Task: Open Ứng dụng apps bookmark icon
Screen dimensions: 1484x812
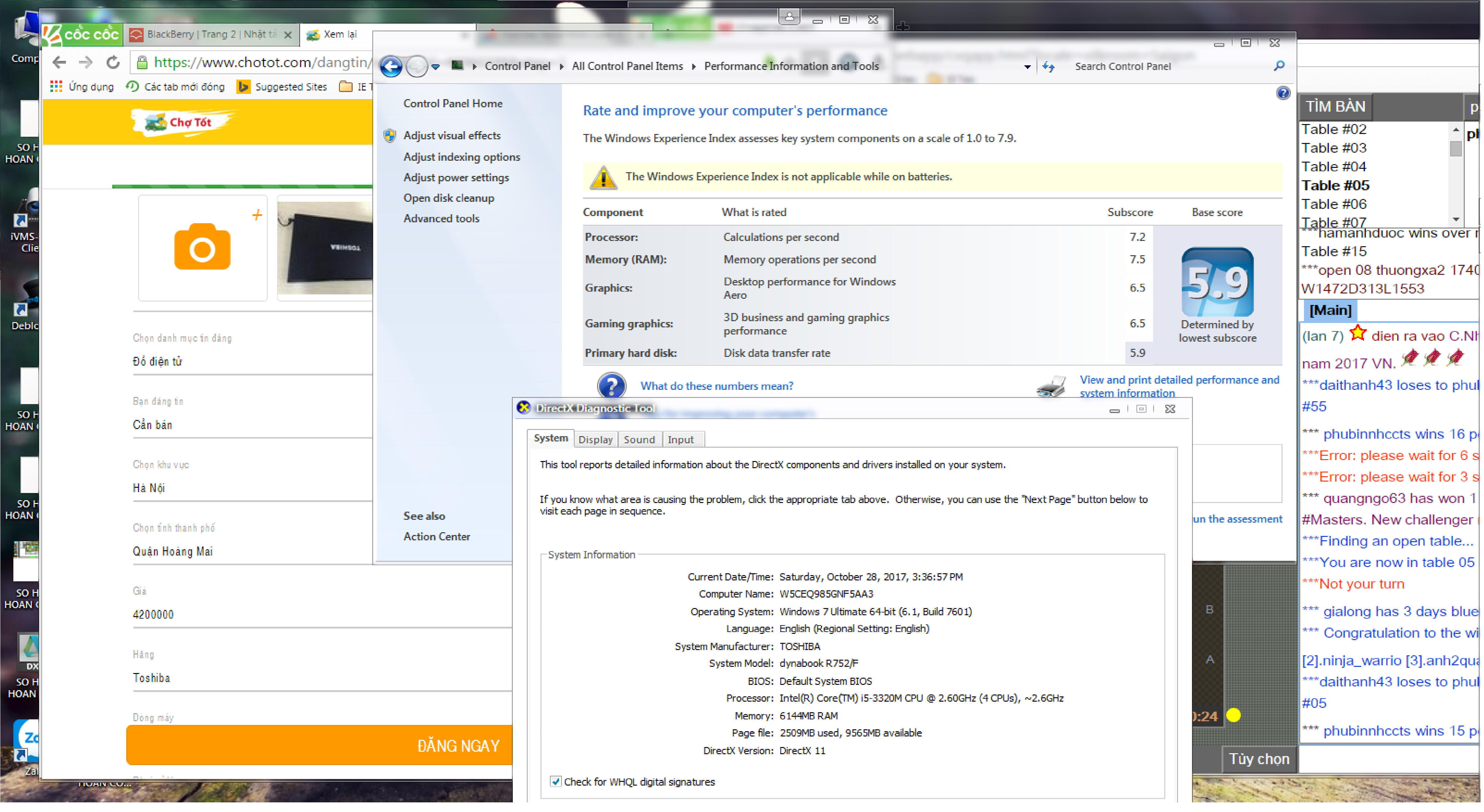Action: pyautogui.click(x=56, y=86)
